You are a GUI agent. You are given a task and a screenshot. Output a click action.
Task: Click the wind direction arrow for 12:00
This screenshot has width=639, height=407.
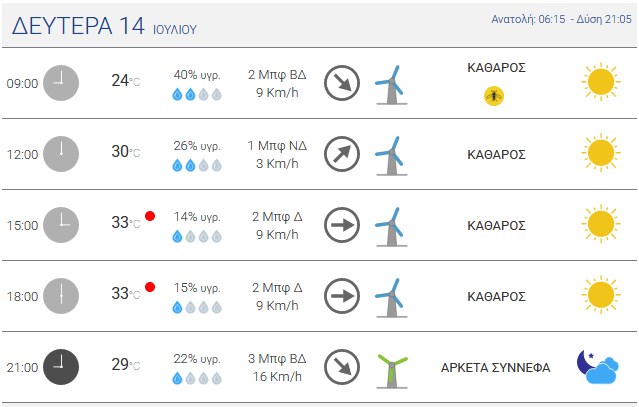coord(342,154)
